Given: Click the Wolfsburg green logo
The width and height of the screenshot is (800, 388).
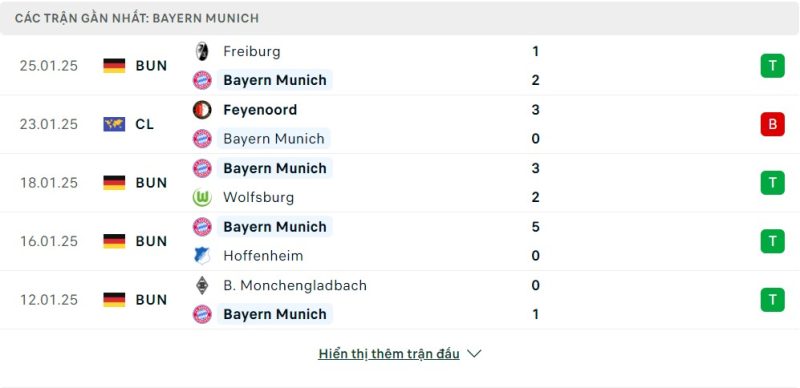Looking at the screenshot, I should pos(202,198).
